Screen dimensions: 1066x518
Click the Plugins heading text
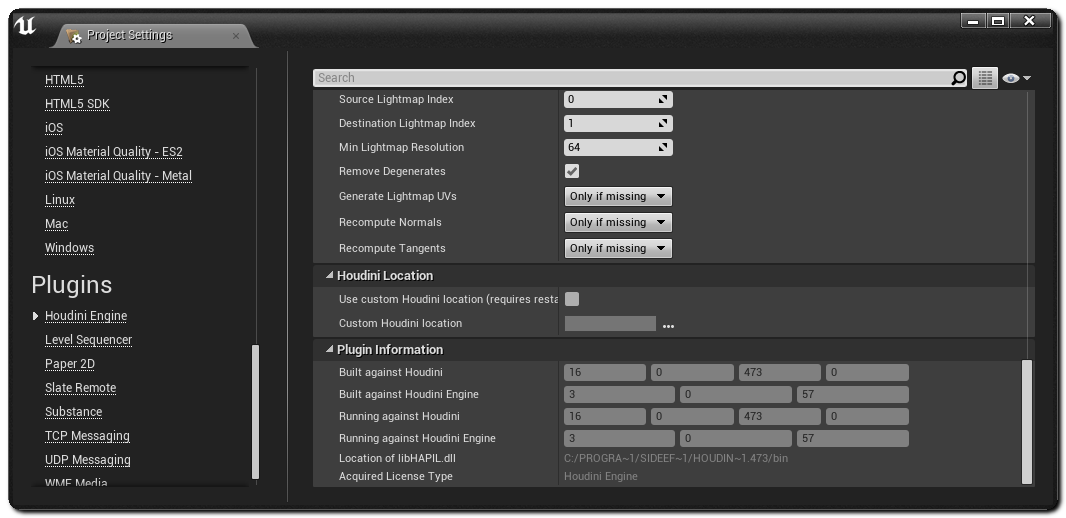(71, 285)
